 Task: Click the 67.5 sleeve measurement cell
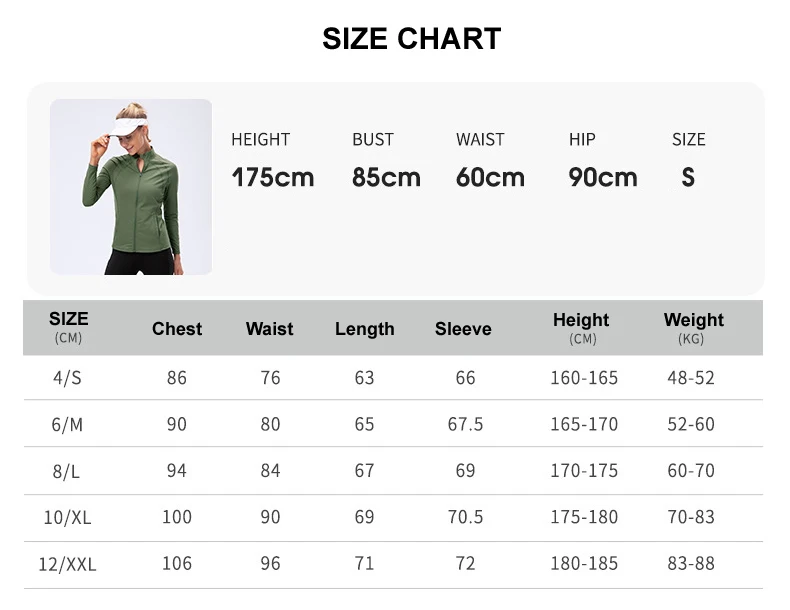(x=465, y=424)
